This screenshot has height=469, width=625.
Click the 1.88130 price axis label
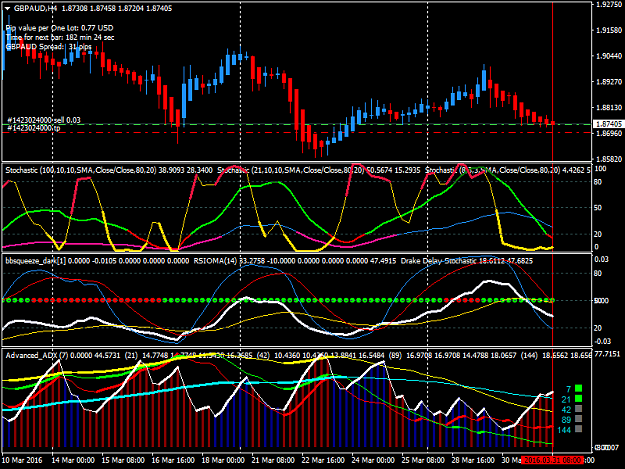[x=609, y=108]
